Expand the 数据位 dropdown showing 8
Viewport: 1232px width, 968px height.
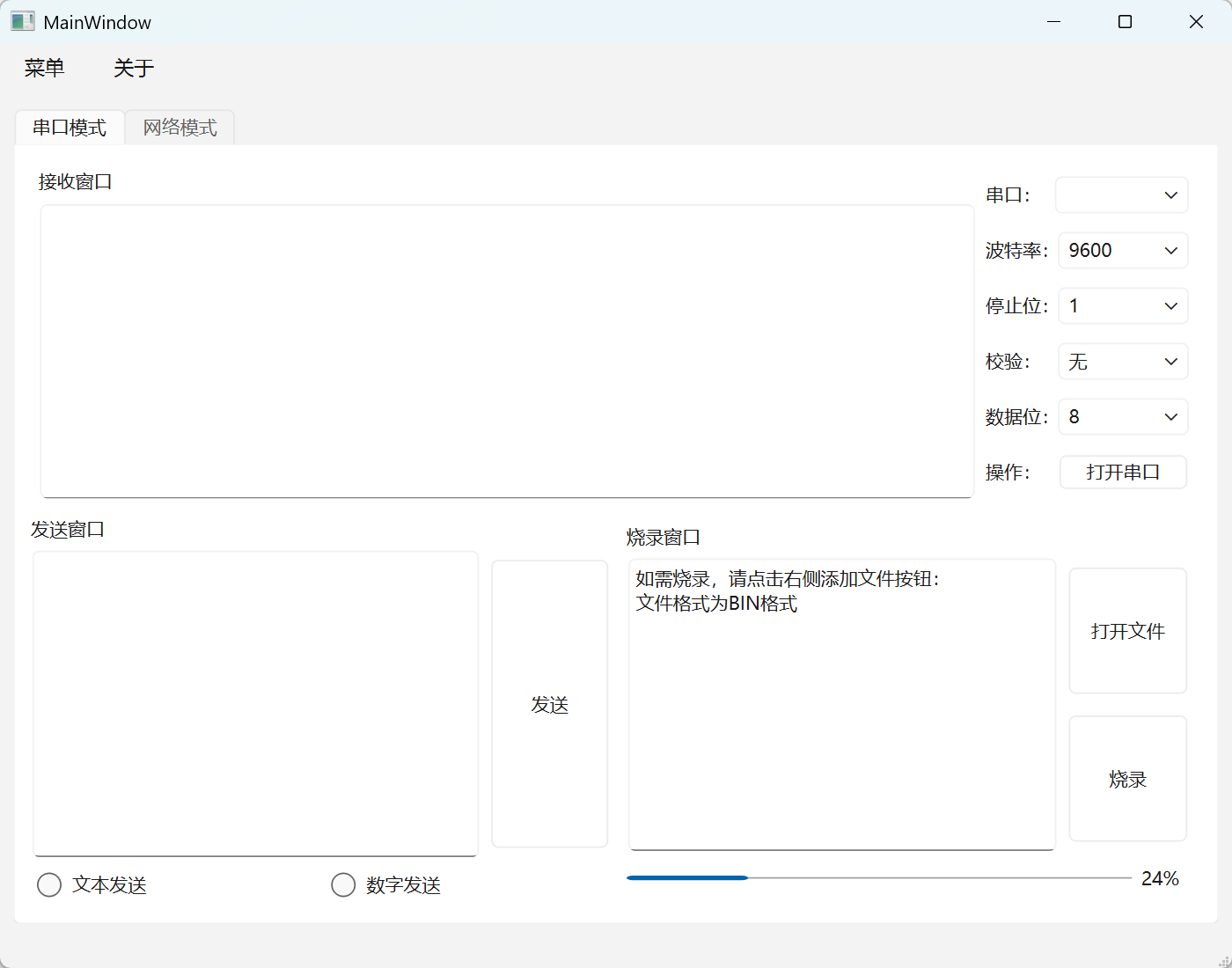(1123, 417)
